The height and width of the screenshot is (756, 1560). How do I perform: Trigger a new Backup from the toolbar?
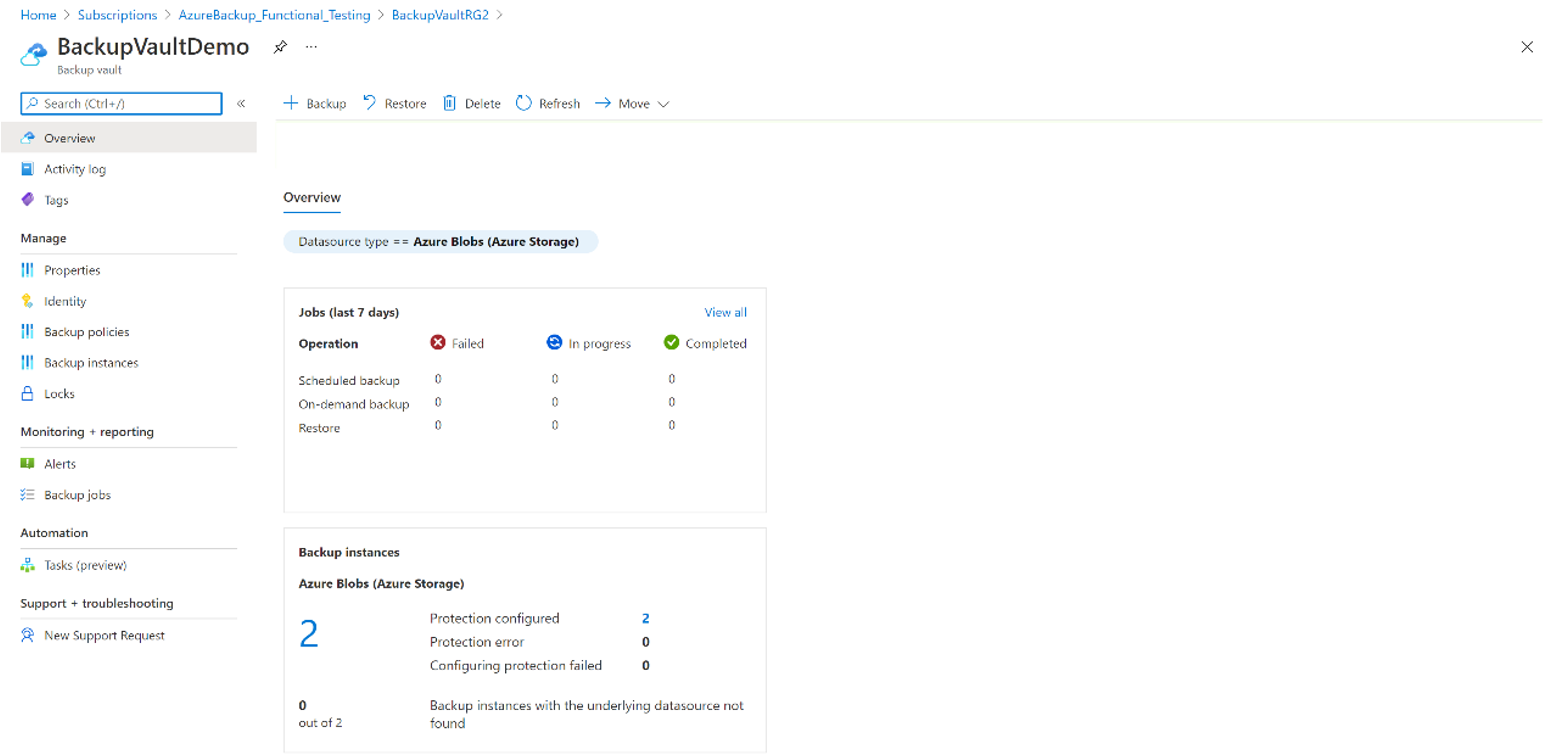tap(314, 103)
